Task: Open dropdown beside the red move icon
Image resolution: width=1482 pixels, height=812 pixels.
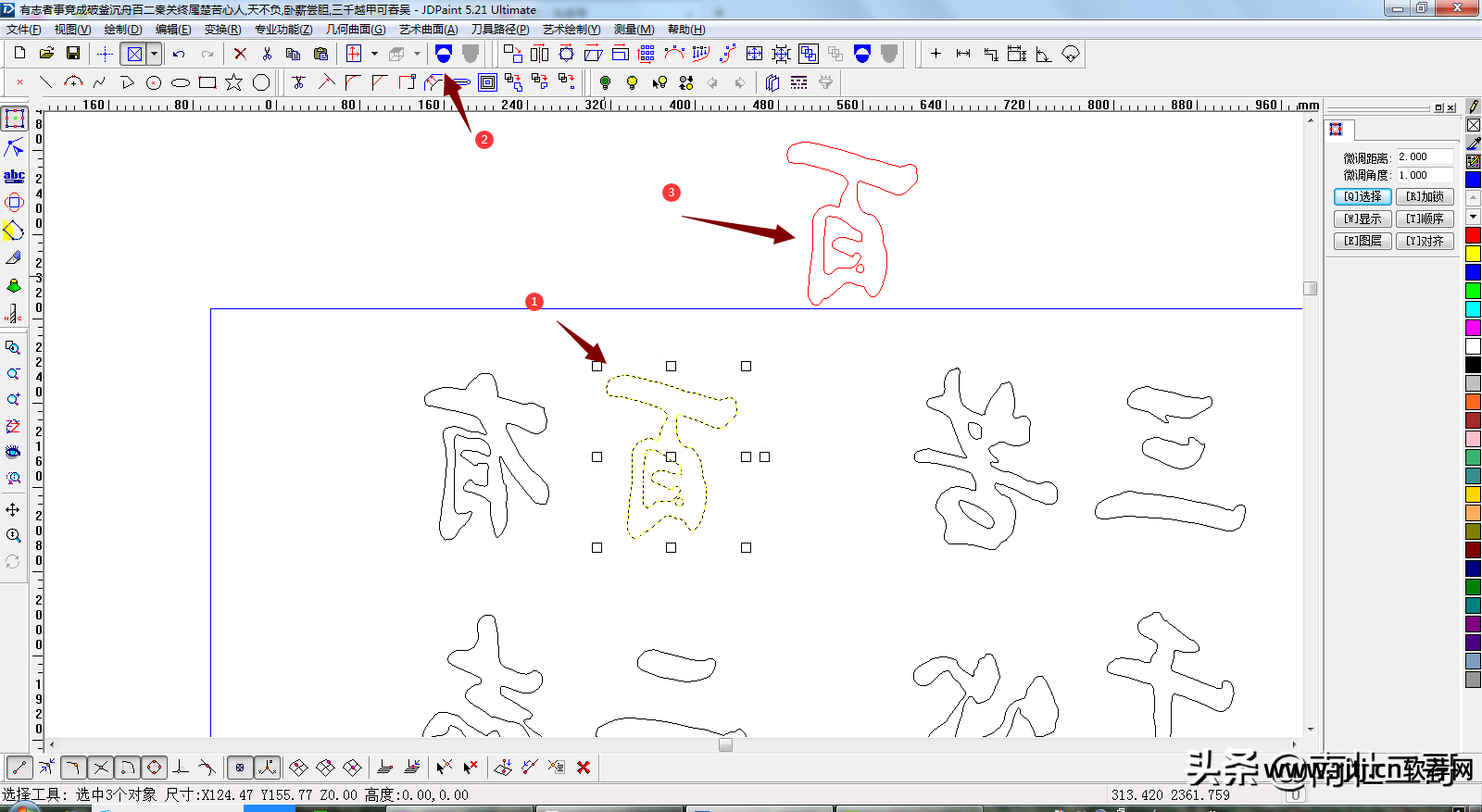Action: tap(374, 54)
